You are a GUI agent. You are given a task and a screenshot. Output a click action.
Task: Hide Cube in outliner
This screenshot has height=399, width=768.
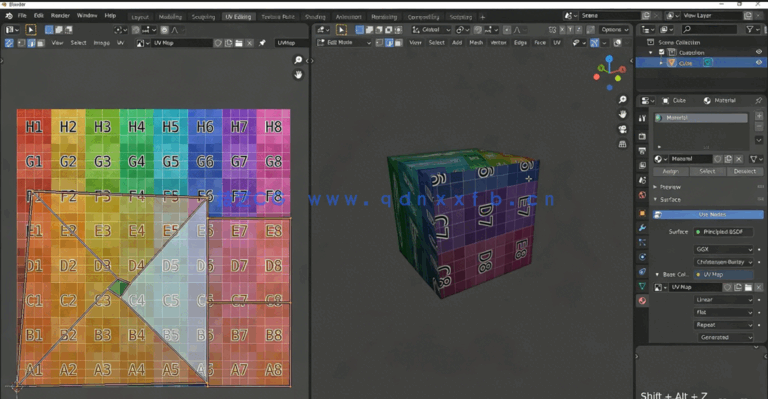[759, 63]
